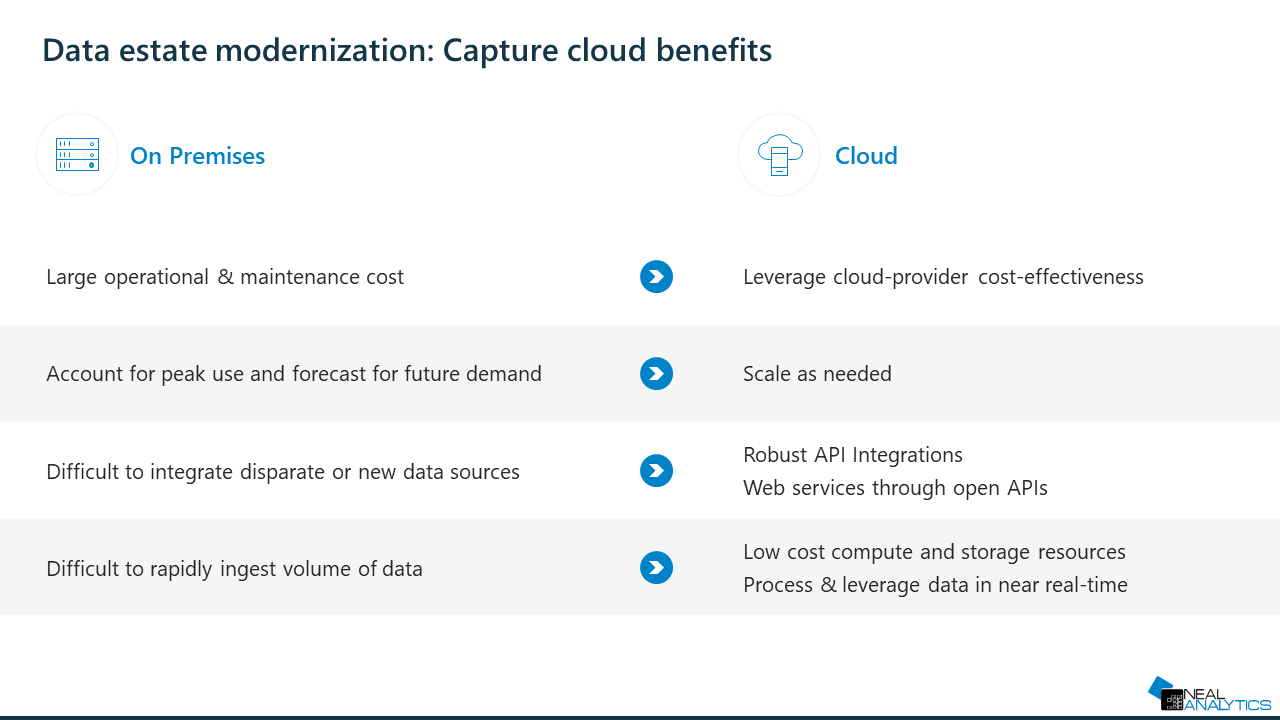The image size is (1280, 720).
Task: Click 'Process & leverage data in near real-time'
Action: (935, 585)
